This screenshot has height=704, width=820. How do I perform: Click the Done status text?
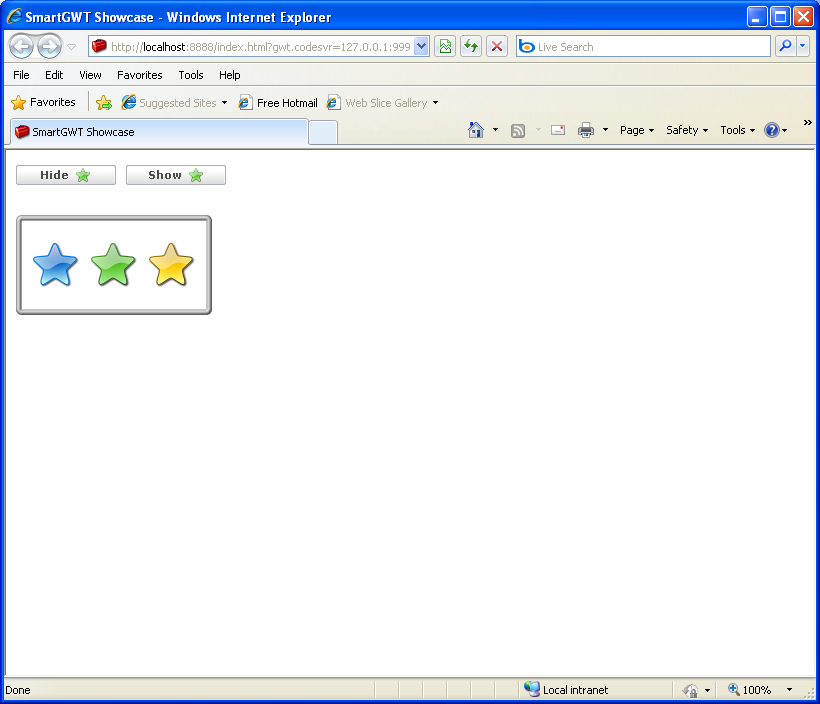18,690
